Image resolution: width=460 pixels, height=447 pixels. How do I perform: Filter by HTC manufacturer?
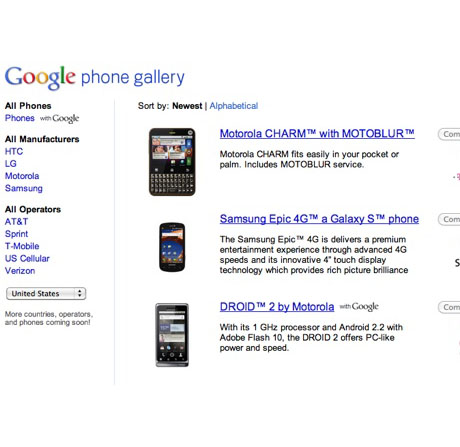point(14,152)
